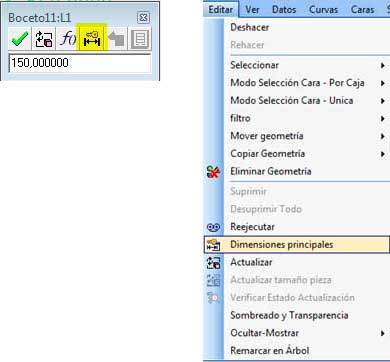Select Reejecutar menu entry
Viewport: 390px width, 362px height.
pyautogui.click(x=297, y=227)
